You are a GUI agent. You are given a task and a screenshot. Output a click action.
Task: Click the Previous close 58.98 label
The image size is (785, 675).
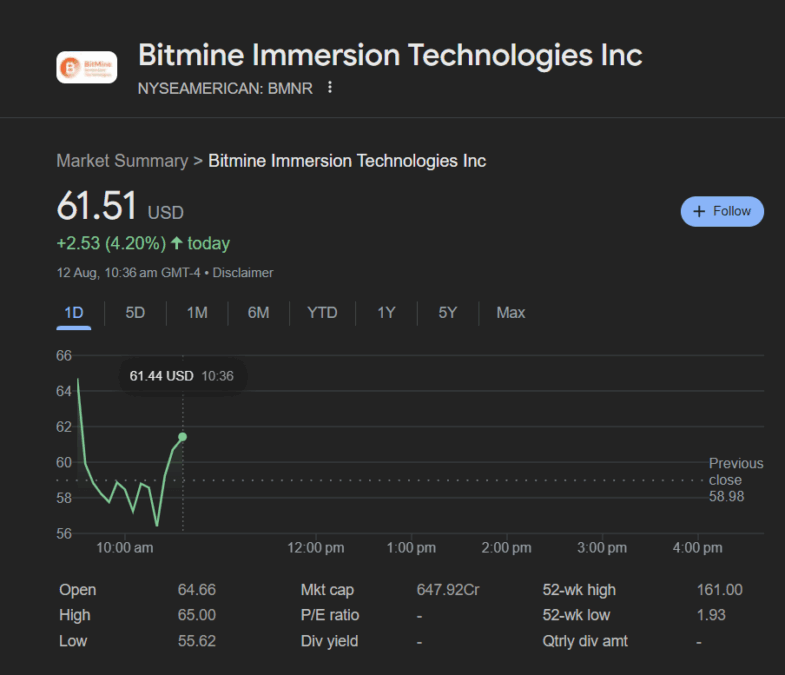point(735,480)
